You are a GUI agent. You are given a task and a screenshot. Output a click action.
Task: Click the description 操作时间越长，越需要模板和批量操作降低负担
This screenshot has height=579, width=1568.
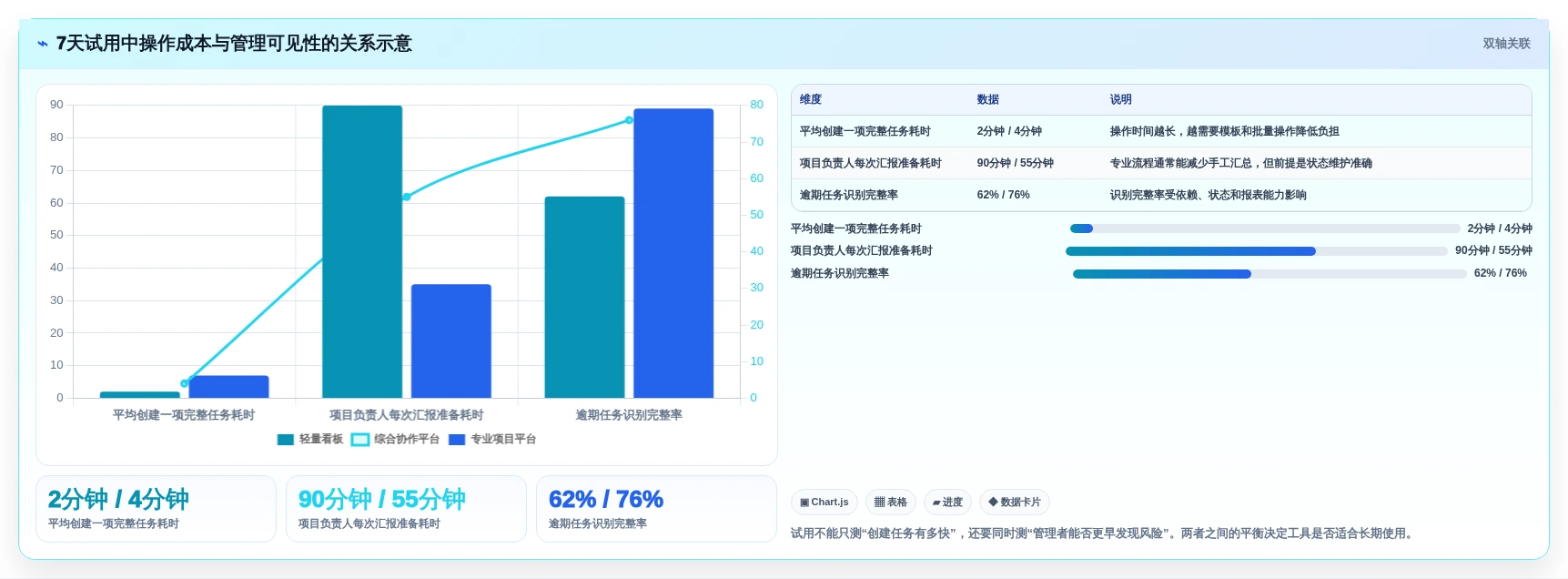1224,132
